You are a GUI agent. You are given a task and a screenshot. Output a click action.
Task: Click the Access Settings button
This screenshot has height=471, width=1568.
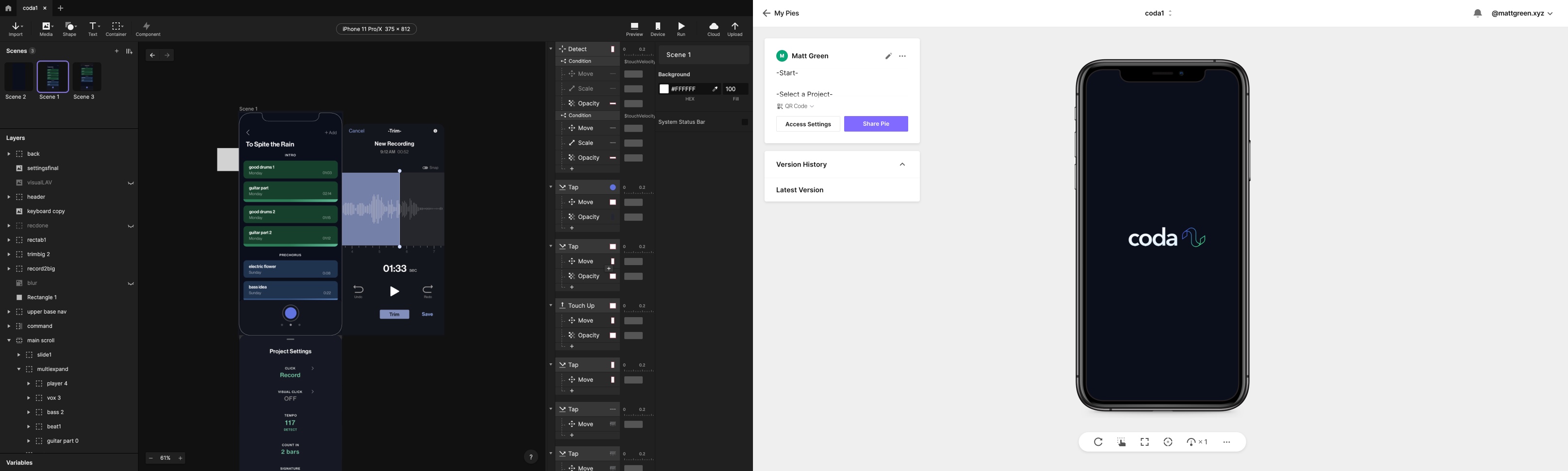808,124
